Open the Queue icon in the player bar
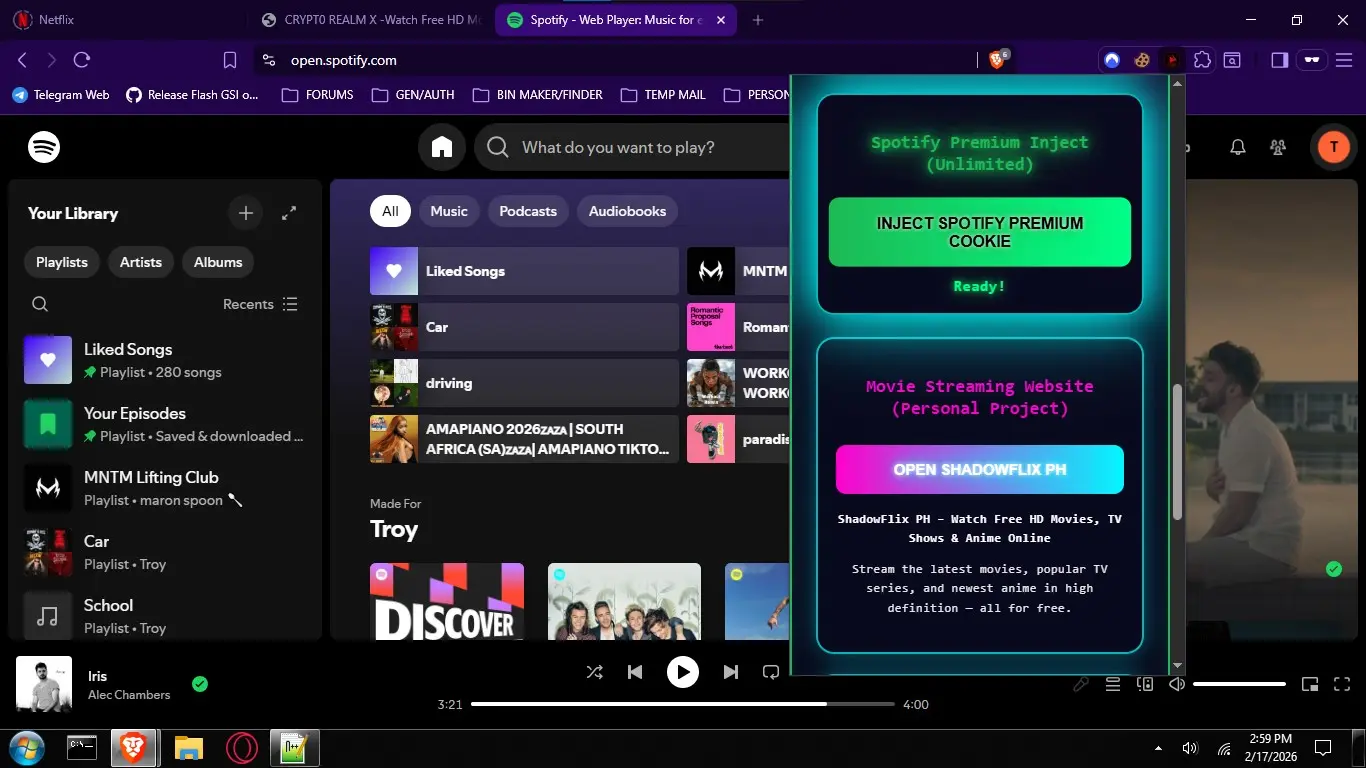1366x768 pixels. (1112, 684)
